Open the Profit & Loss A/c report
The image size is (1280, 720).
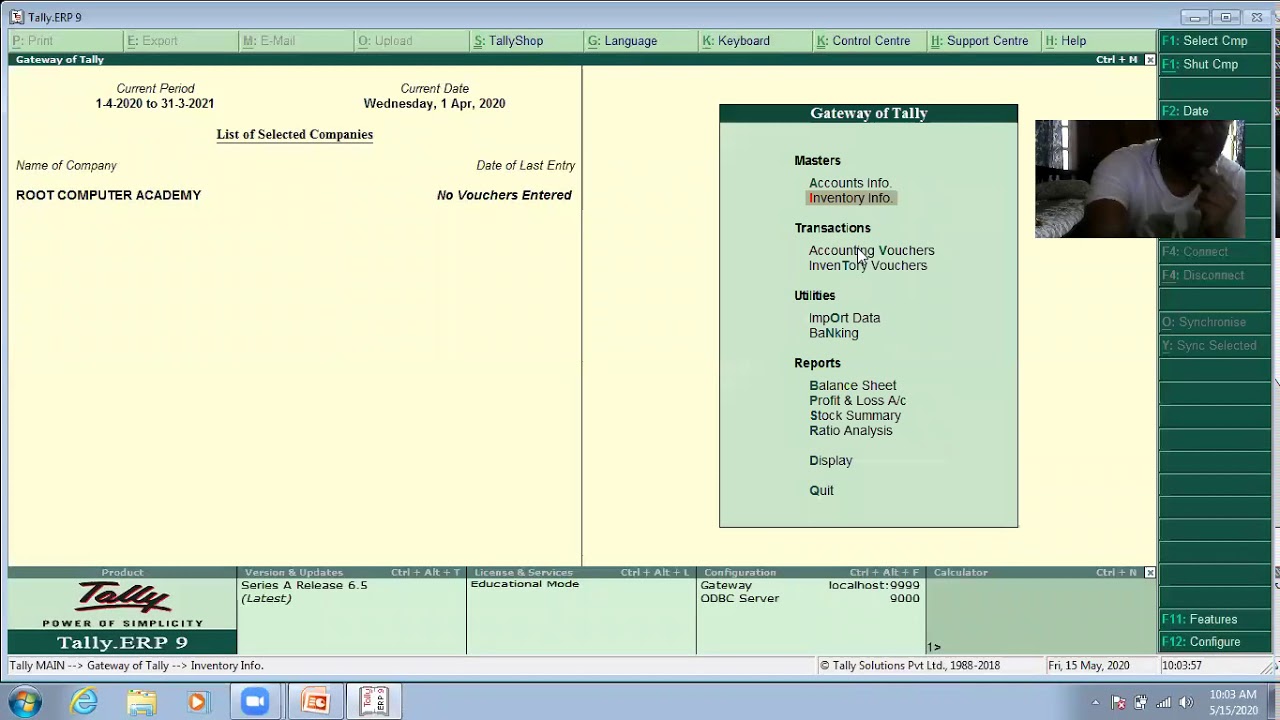tap(858, 401)
